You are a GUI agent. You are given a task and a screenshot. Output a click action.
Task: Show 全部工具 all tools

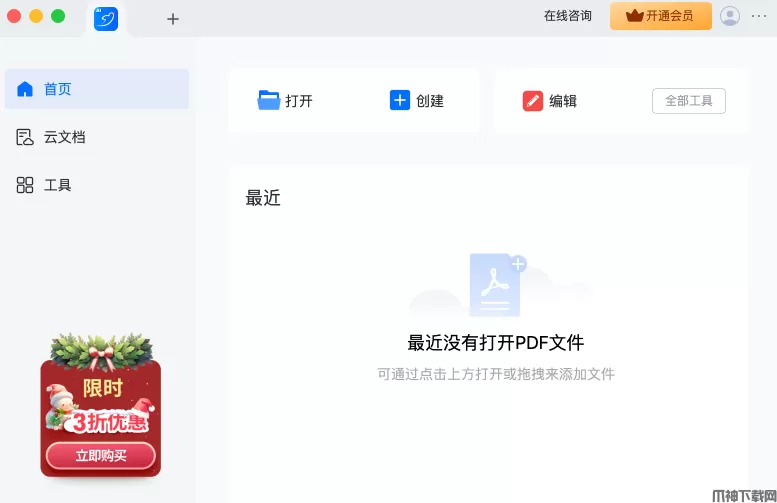click(x=688, y=101)
